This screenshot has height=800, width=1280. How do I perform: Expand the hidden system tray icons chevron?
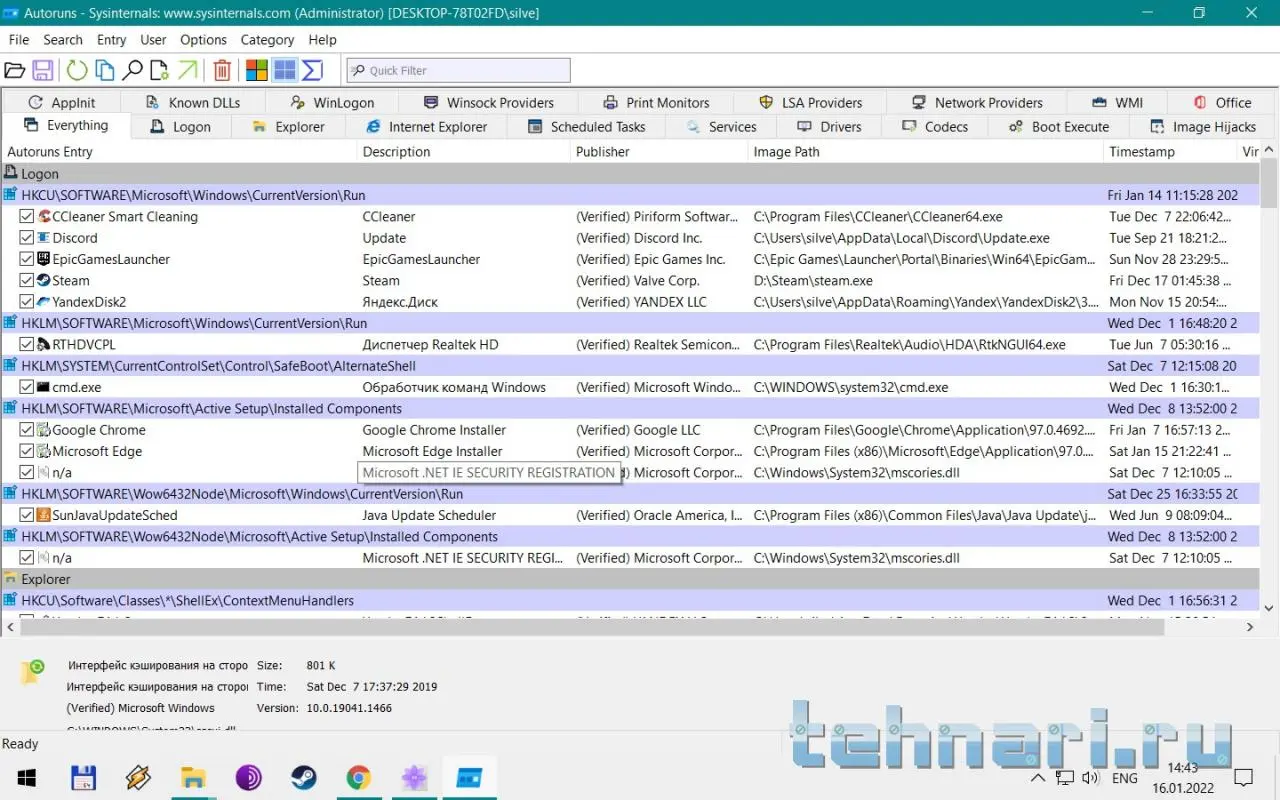point(1038,778)
